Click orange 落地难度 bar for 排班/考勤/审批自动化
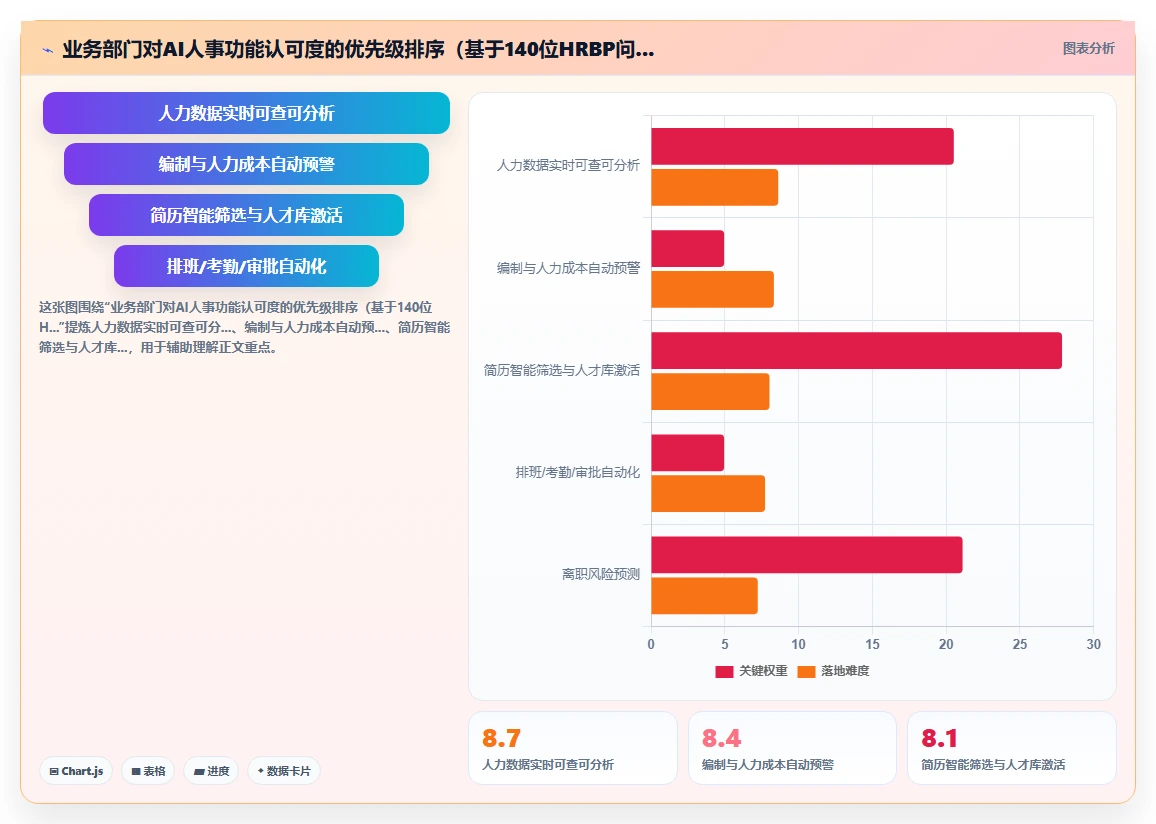Image resolution: width=1156 pixels, height=824 pixels. click(x=708, y=494)
